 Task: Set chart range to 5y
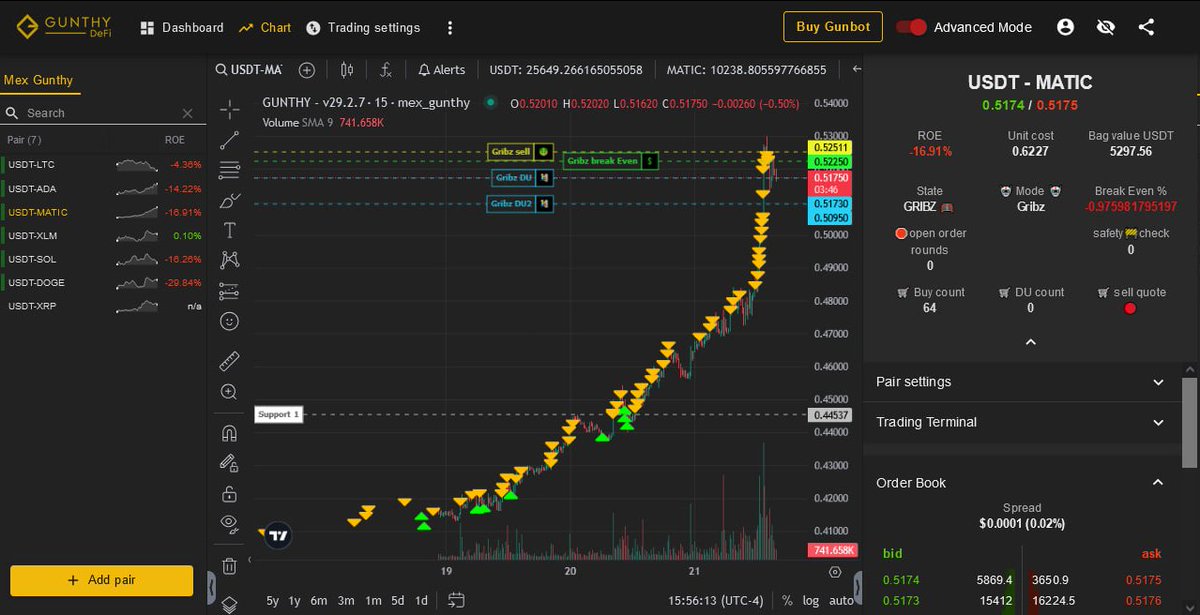point(272,601)
